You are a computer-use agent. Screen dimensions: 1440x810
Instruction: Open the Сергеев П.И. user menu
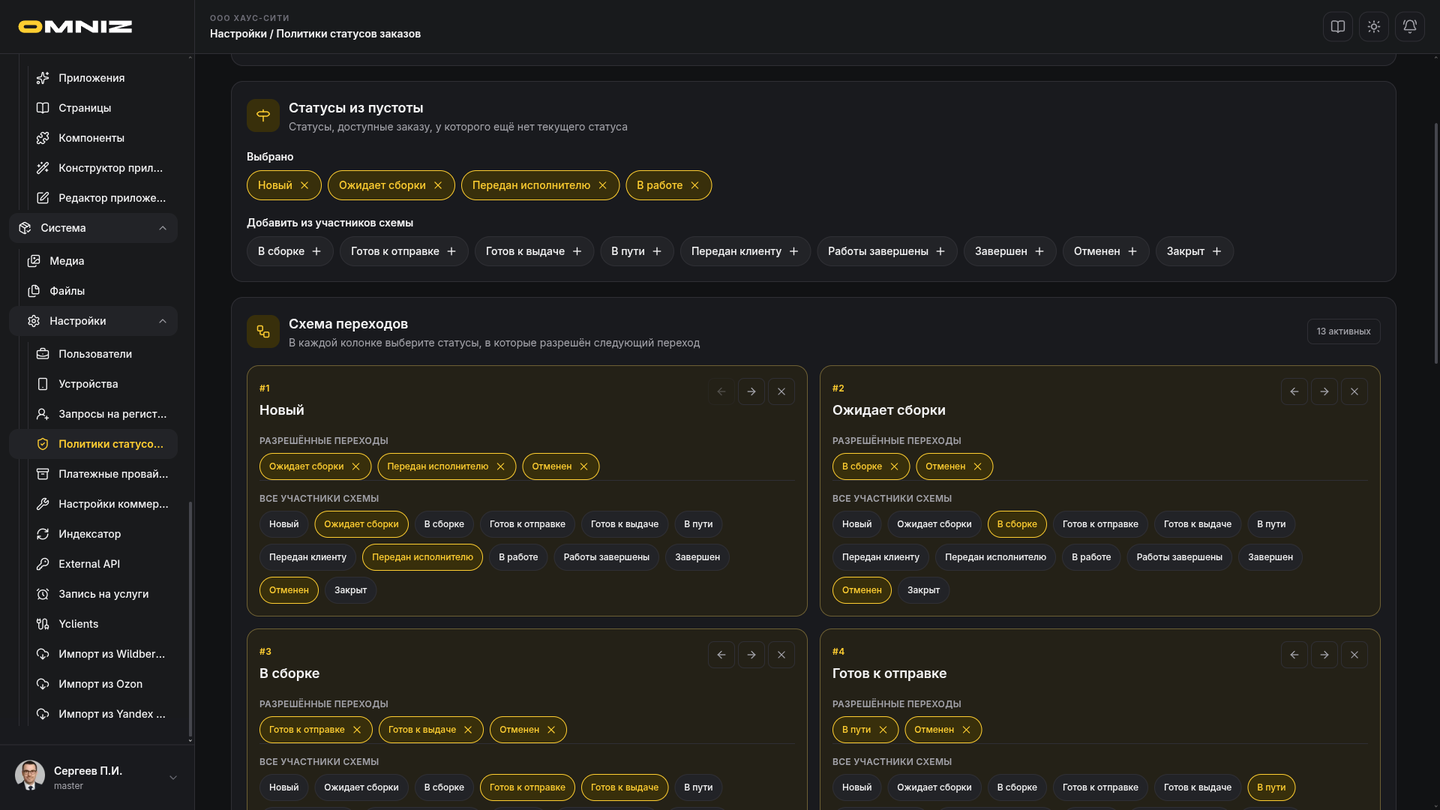97,776
